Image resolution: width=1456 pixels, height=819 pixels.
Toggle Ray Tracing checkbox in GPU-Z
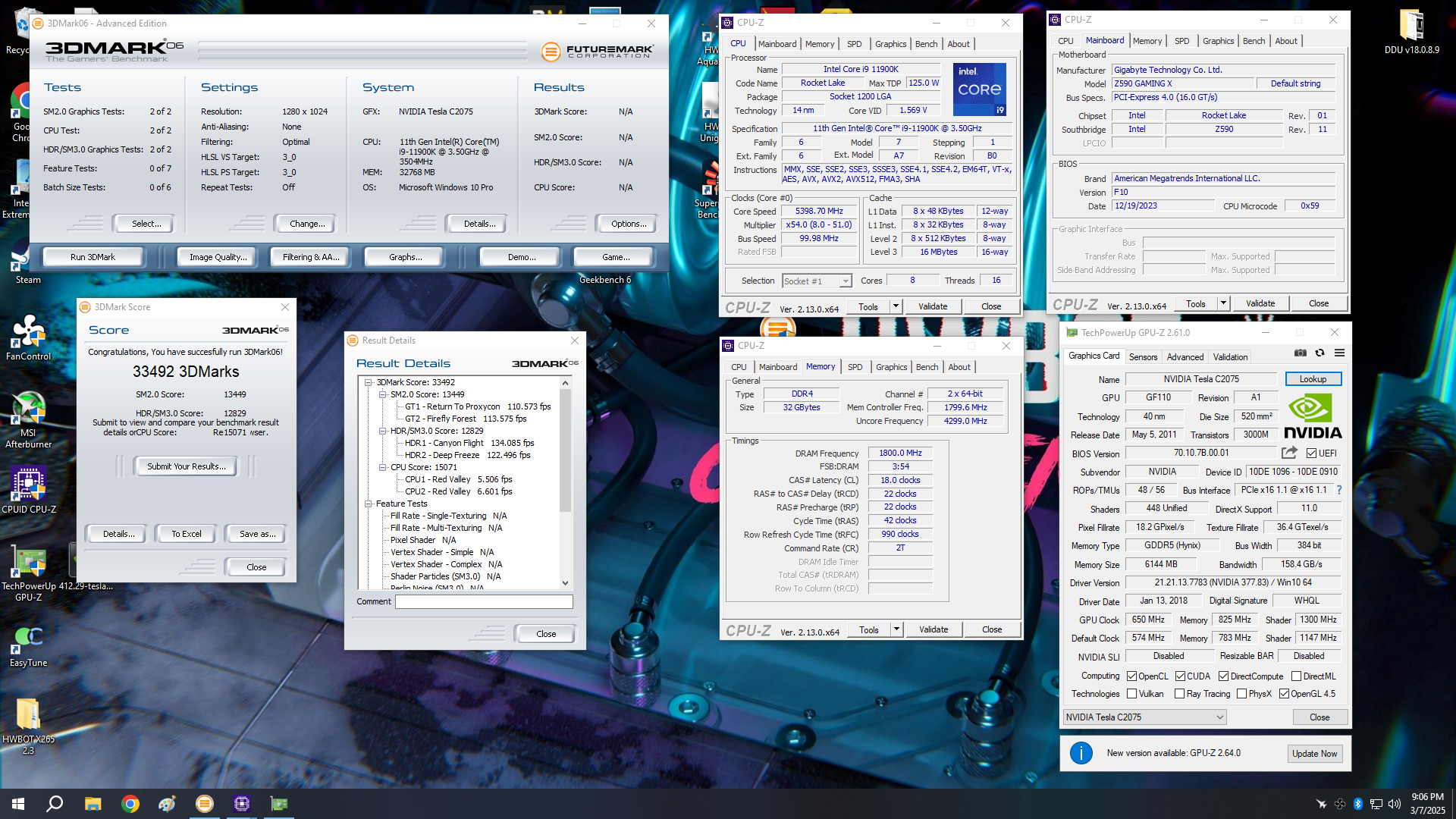(x=1179, y=694)
